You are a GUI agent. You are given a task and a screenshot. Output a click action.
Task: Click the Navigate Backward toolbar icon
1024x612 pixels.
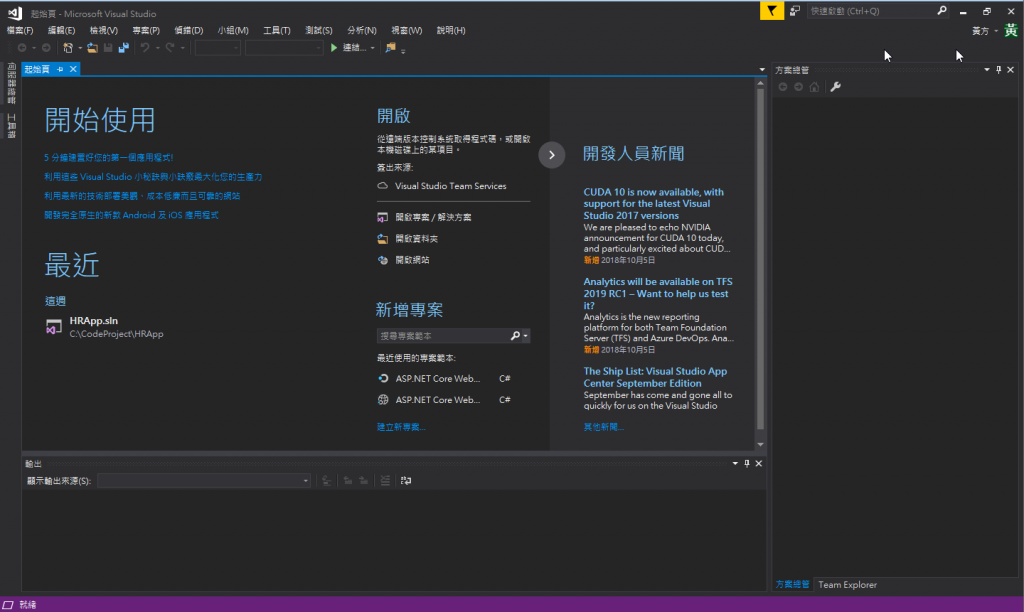[x=22, y=48]
